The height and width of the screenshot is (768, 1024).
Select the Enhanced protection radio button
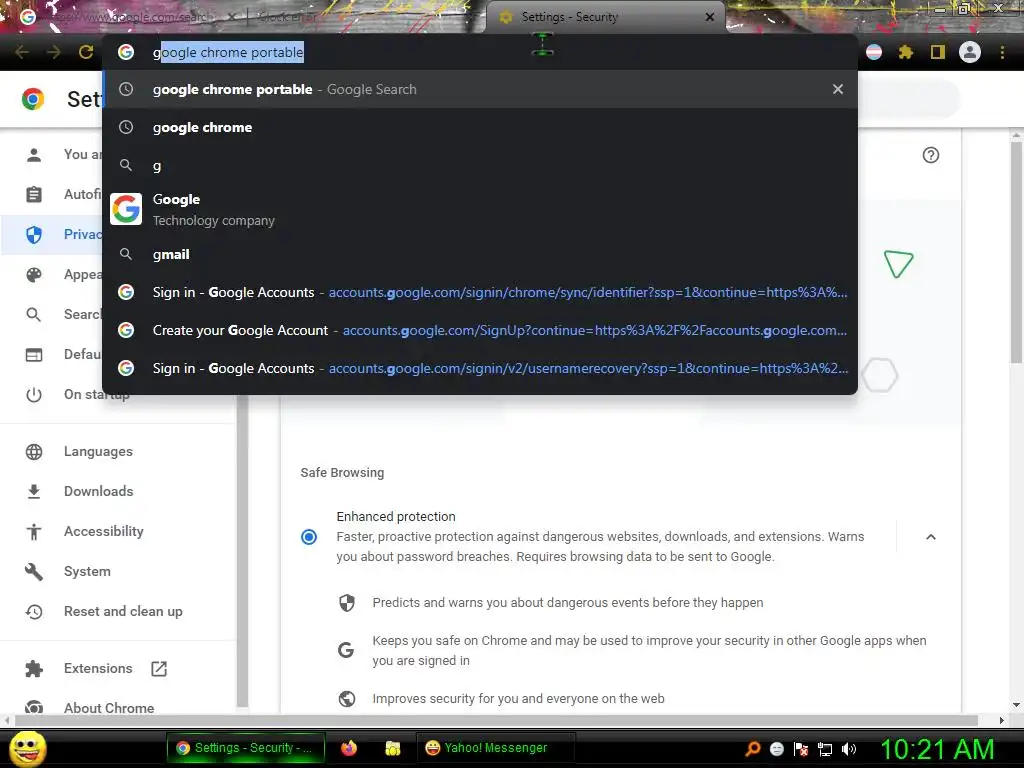pos(309,537)
